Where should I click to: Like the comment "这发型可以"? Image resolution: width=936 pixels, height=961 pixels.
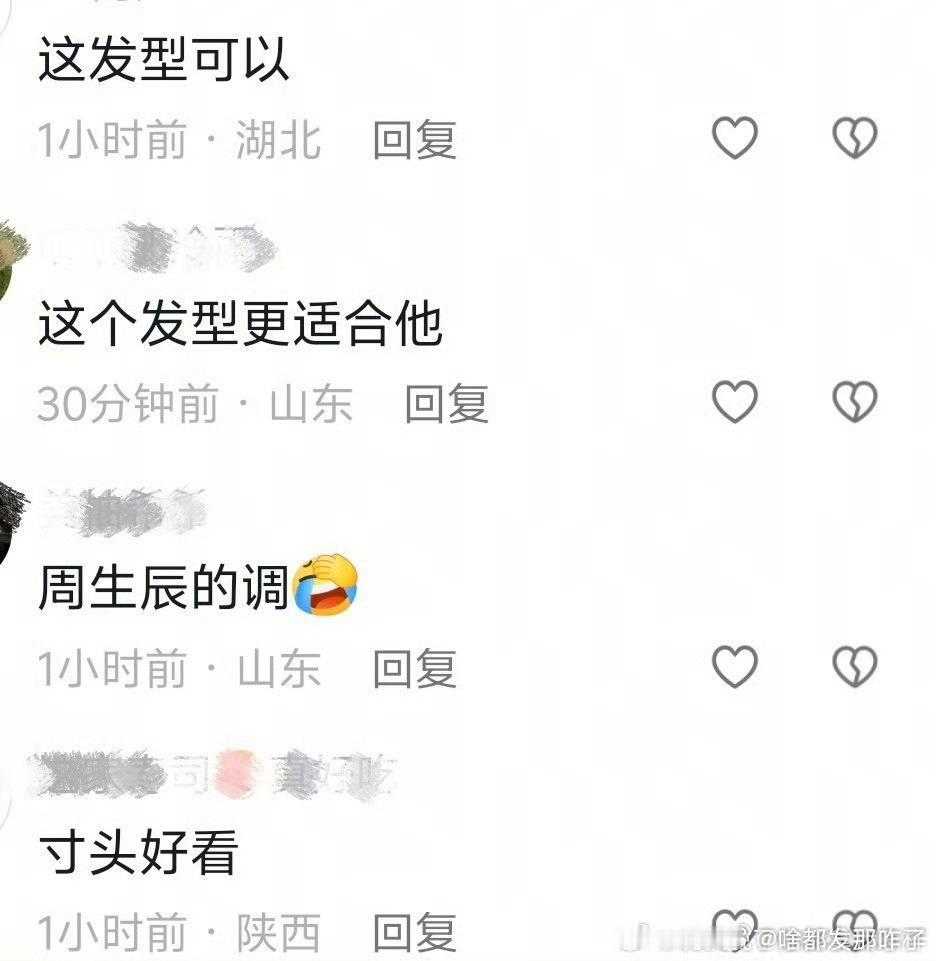click(x=734, y=137)
